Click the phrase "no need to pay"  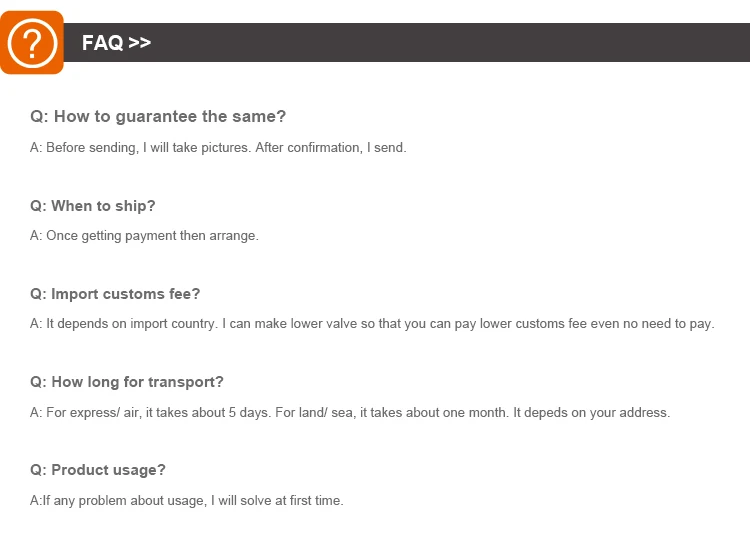point(668,324)
